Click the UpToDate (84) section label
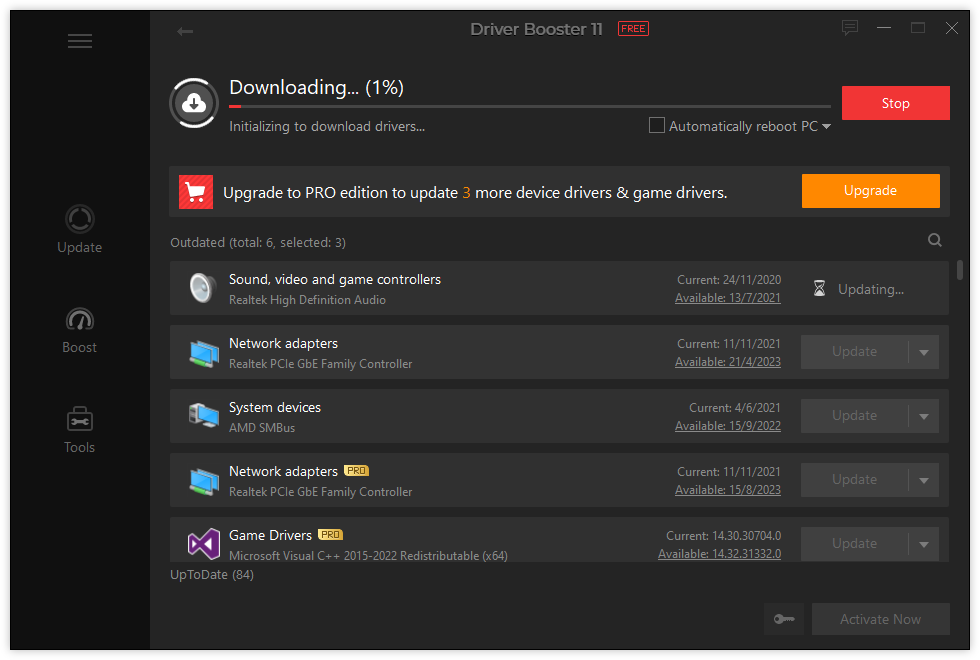This screenshot has height=660, width=980. click(212, 574)
